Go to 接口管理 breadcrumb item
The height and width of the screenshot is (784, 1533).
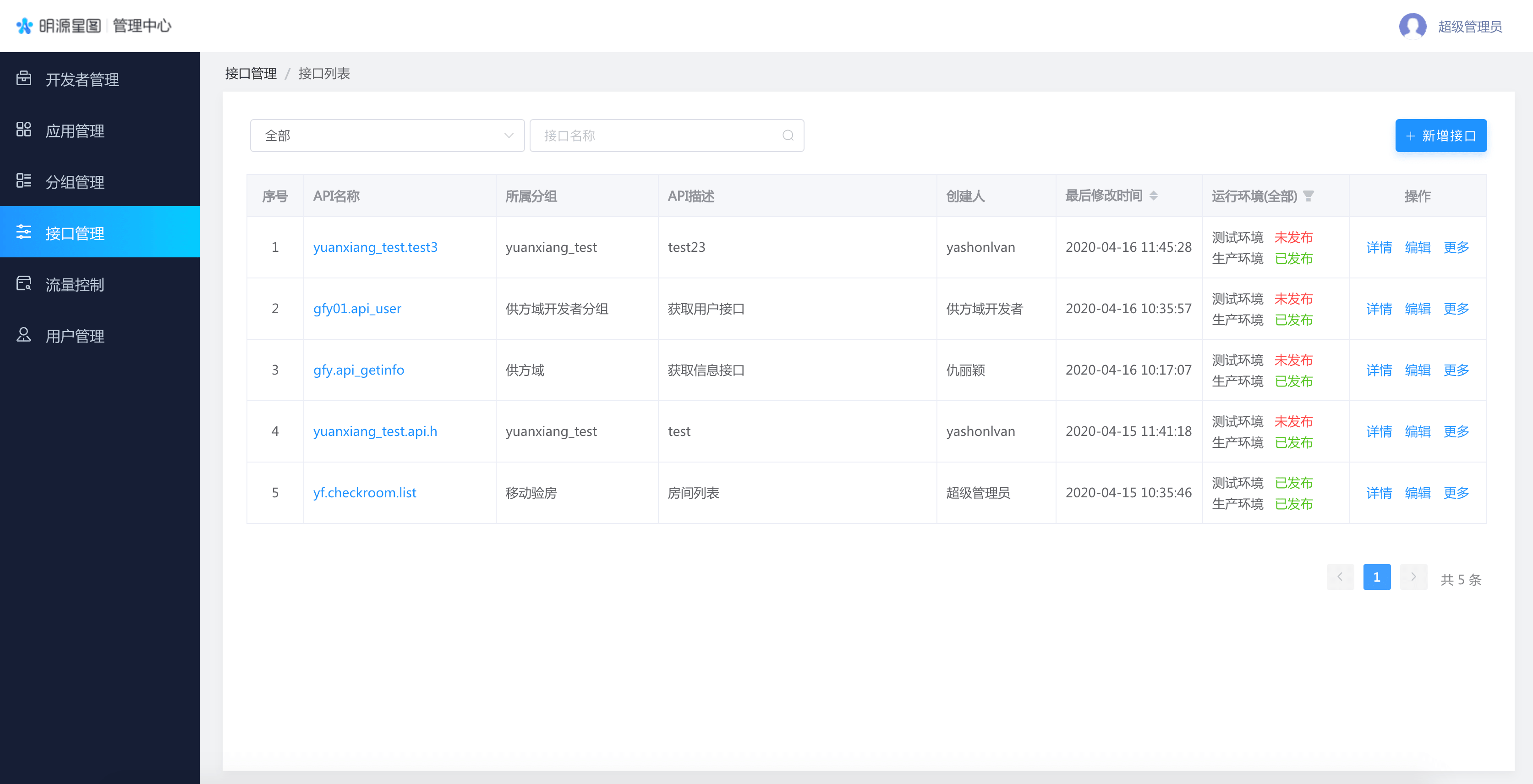click(251, 73)
